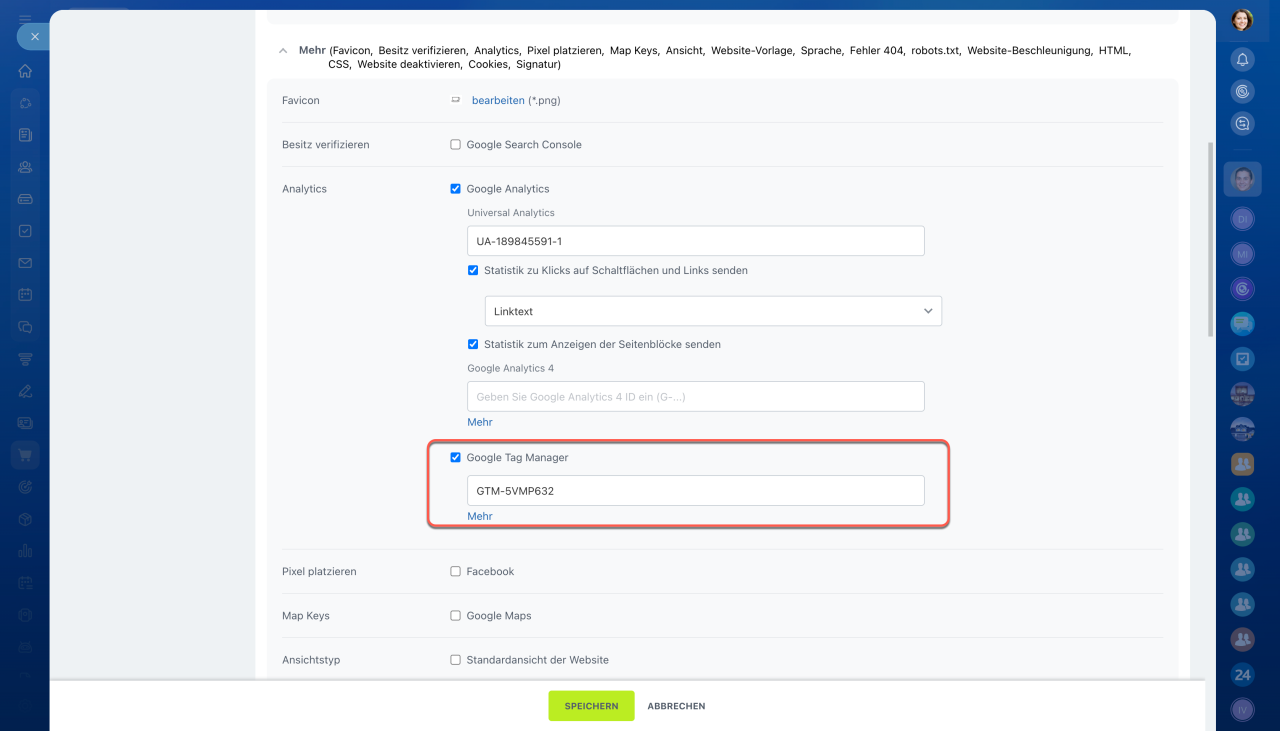Check Standardansicht der Website checkbox
1280x731 pixels.
[456, 660]
